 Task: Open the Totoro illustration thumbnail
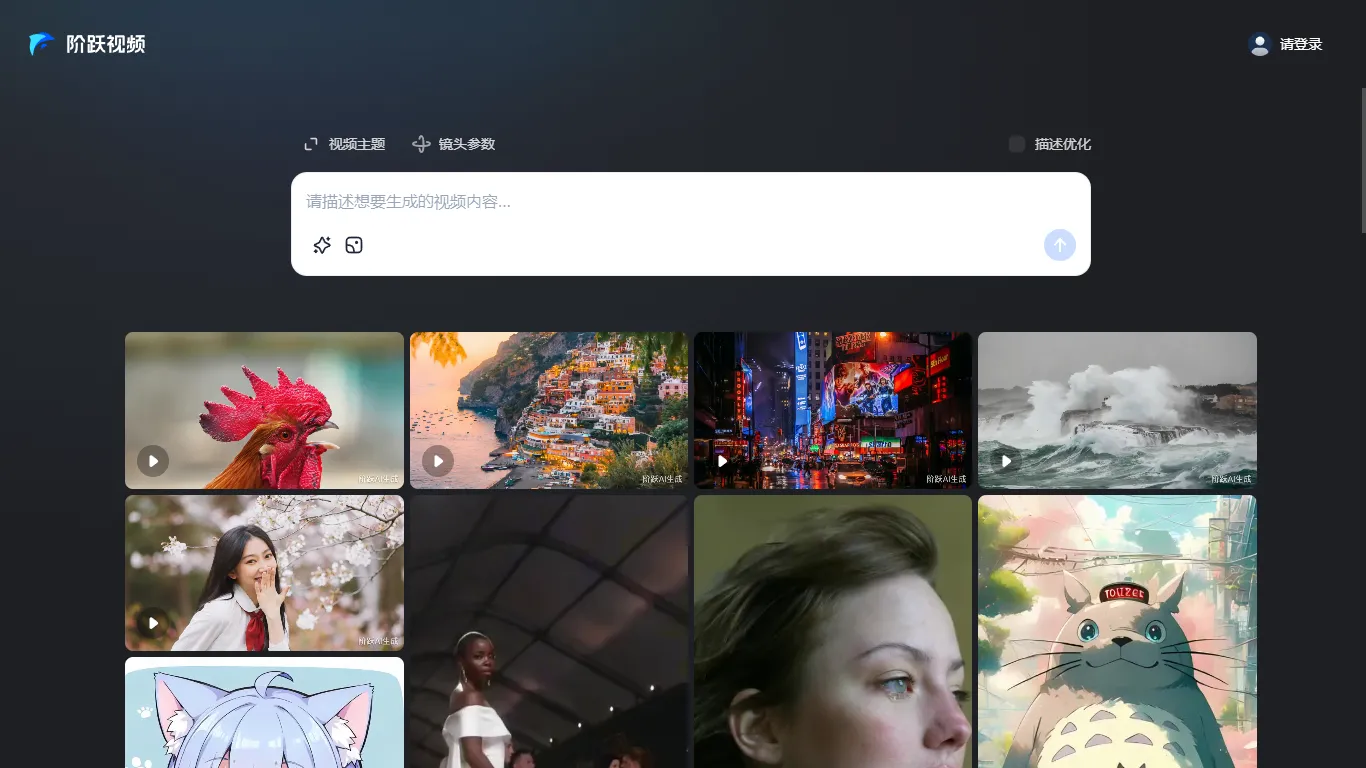point(1117,630)
